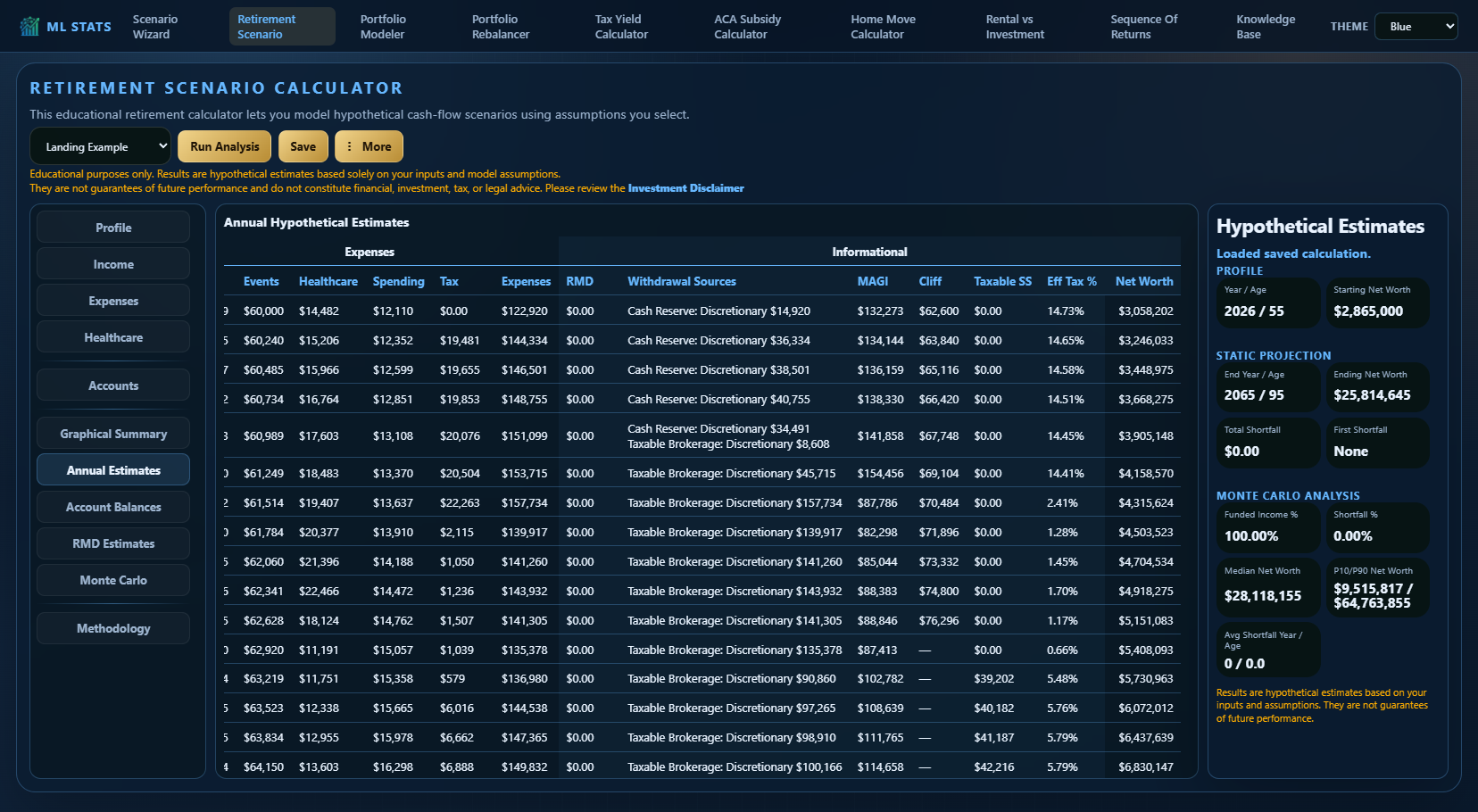Click the ML Stats logo icon
The height and width of the screenshot is (812, 1478).
[x=29, y=27]
